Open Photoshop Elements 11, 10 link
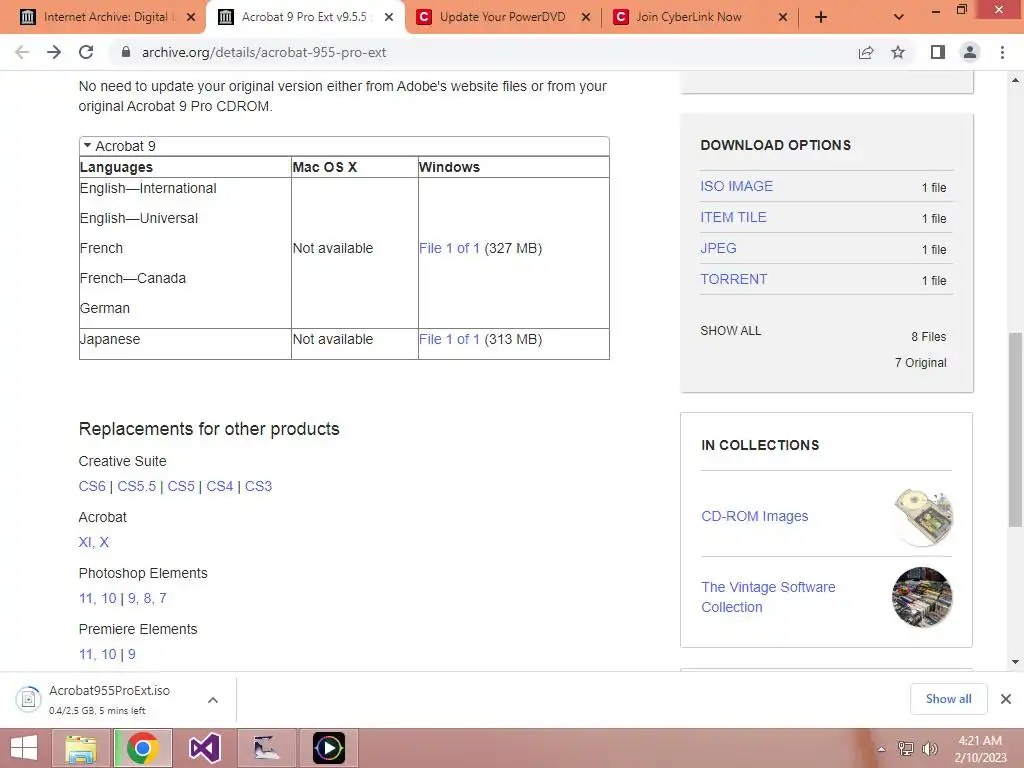Viewport: 1024px width, 768px height. 97,598
